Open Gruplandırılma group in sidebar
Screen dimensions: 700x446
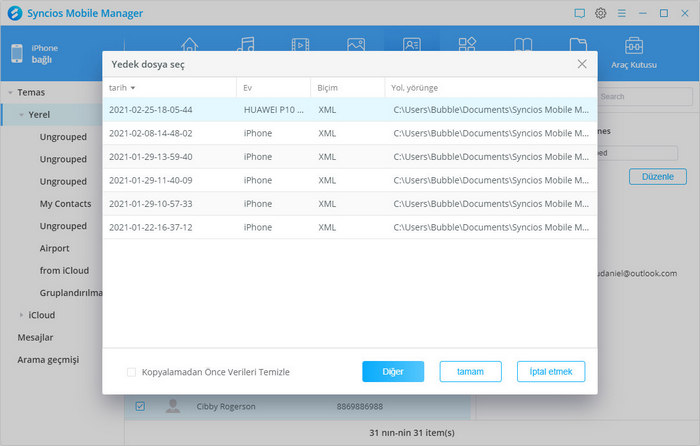pyautogui.click(x=71, y=293)
